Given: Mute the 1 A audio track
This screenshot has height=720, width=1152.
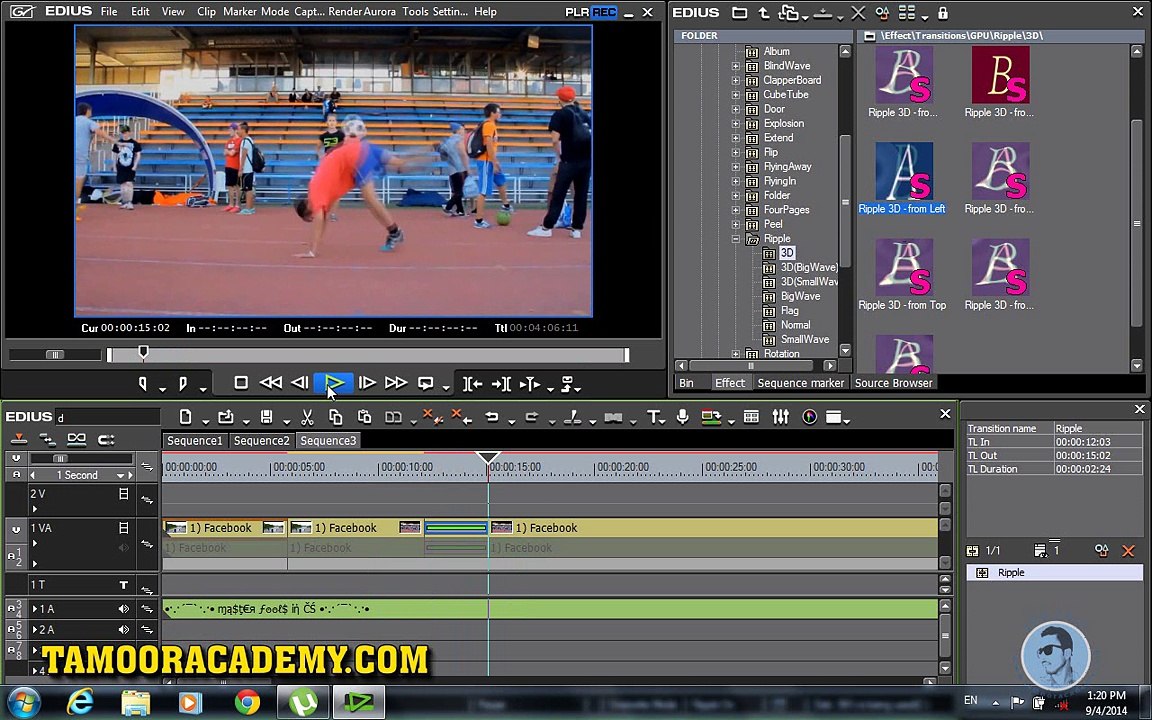Looking at the screenshot, I should (x=123, y=608).
